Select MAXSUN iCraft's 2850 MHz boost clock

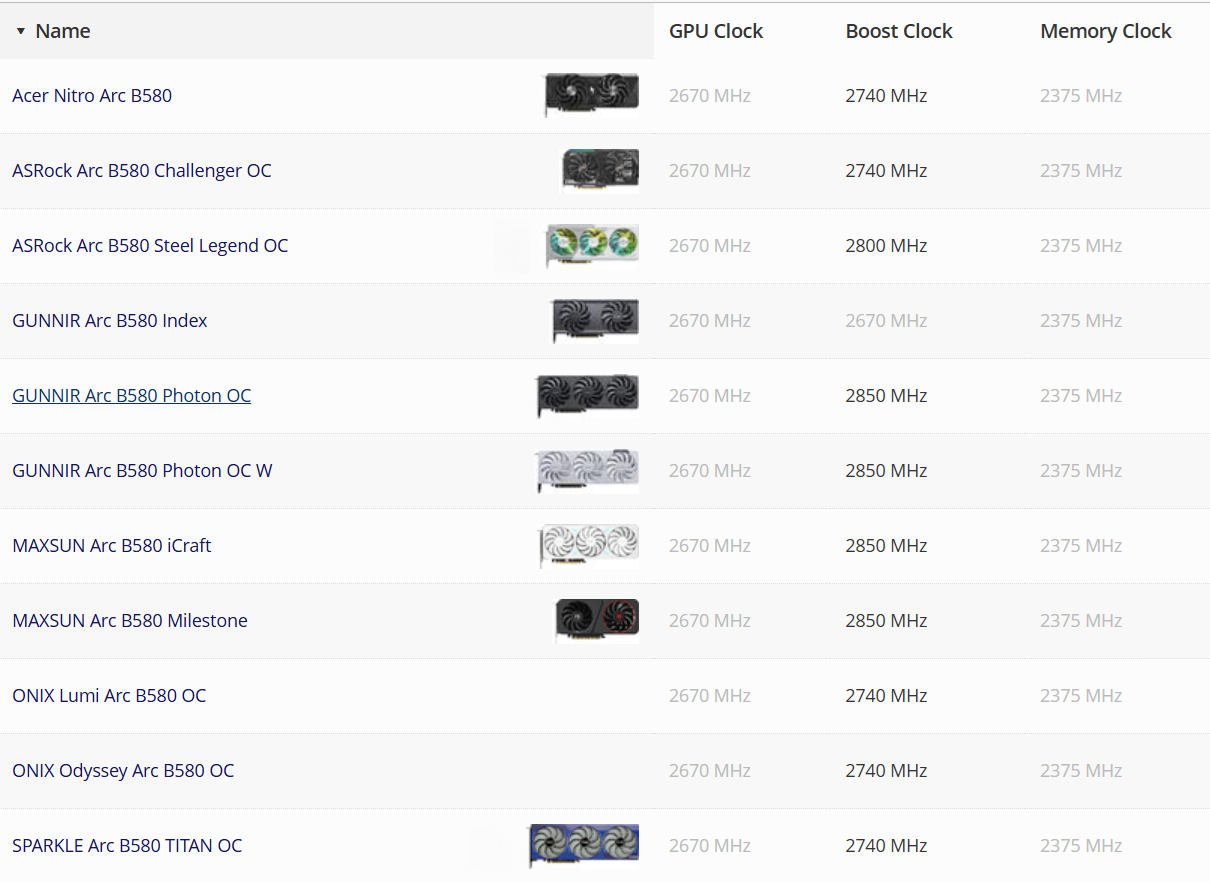pyautogui.click(x=886, y=546)
